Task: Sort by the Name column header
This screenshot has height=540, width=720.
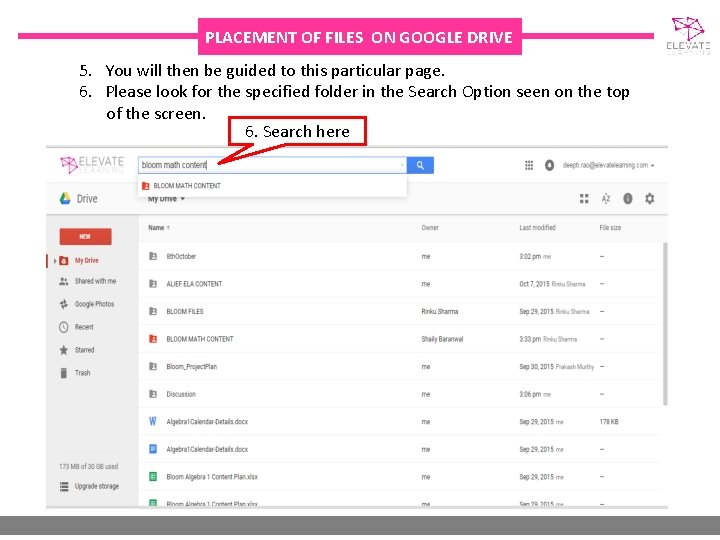Action: click(159, 228)
